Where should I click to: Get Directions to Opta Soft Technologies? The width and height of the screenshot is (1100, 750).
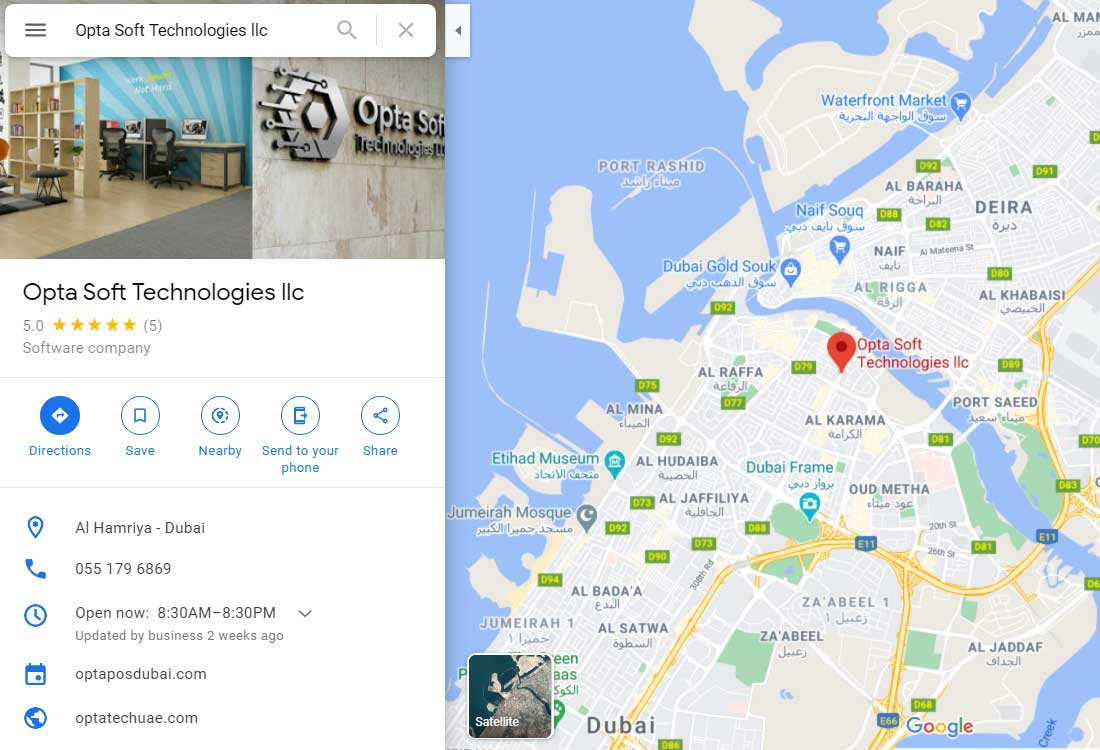click(x=60, y=415)
